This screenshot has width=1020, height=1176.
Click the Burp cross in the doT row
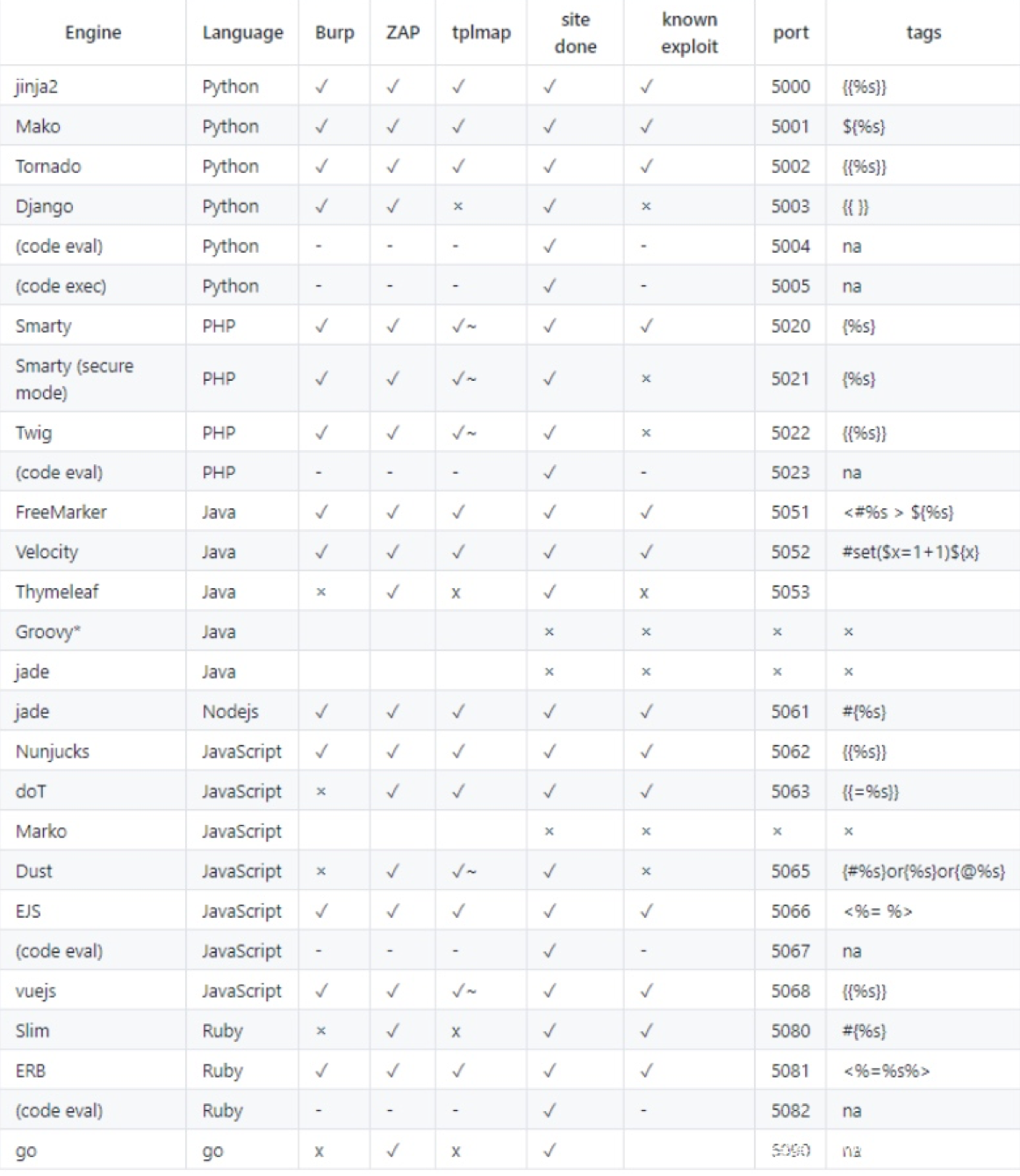click(x=321, y=792)
